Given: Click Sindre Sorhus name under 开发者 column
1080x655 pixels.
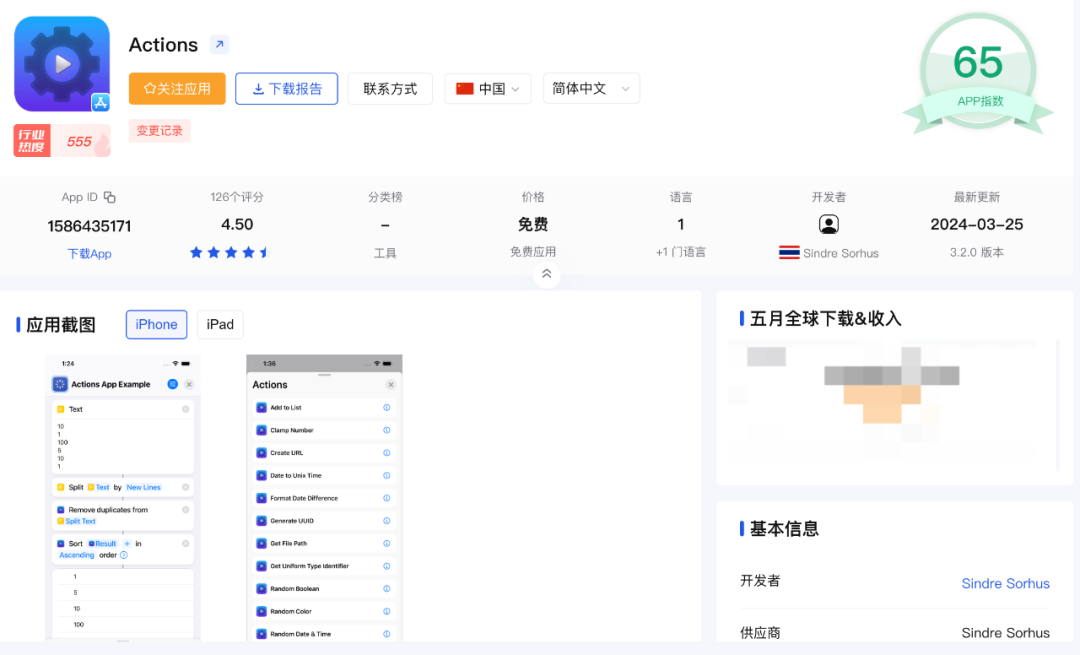Looking at the screenshot, I should [840, 253].
